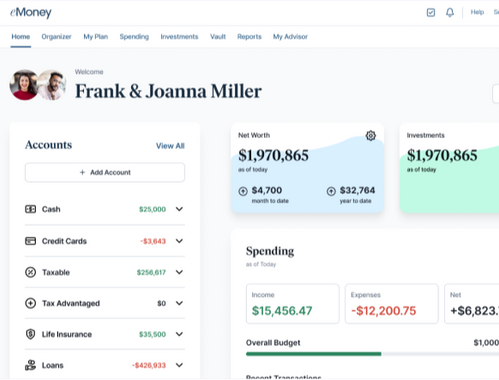Click the Tax Advantaged $0 value

162,303
